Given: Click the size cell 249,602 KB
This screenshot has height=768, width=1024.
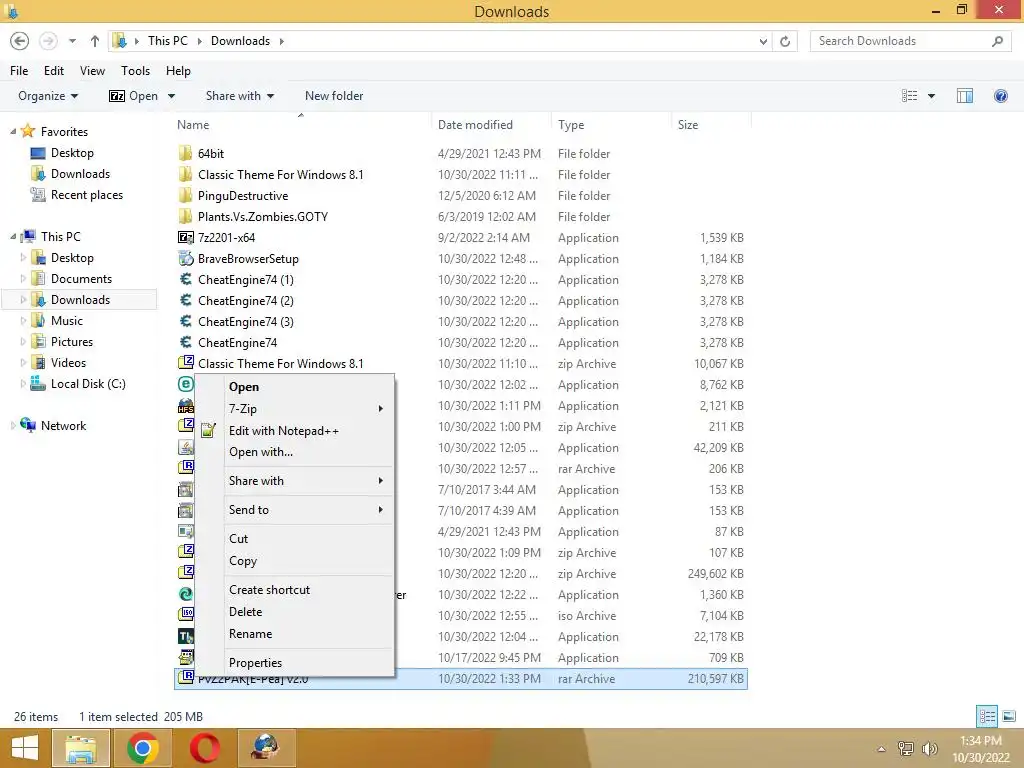Looking at the screenshot, I should pos(715,573).
